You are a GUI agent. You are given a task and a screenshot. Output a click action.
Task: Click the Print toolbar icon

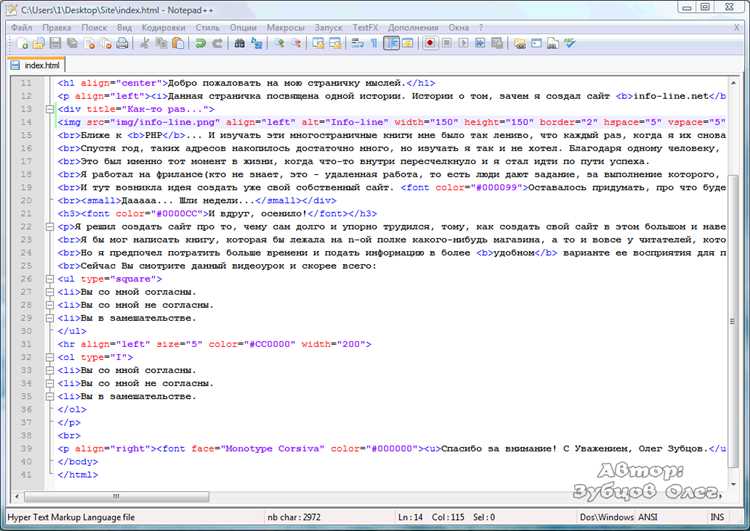(122, 44)
